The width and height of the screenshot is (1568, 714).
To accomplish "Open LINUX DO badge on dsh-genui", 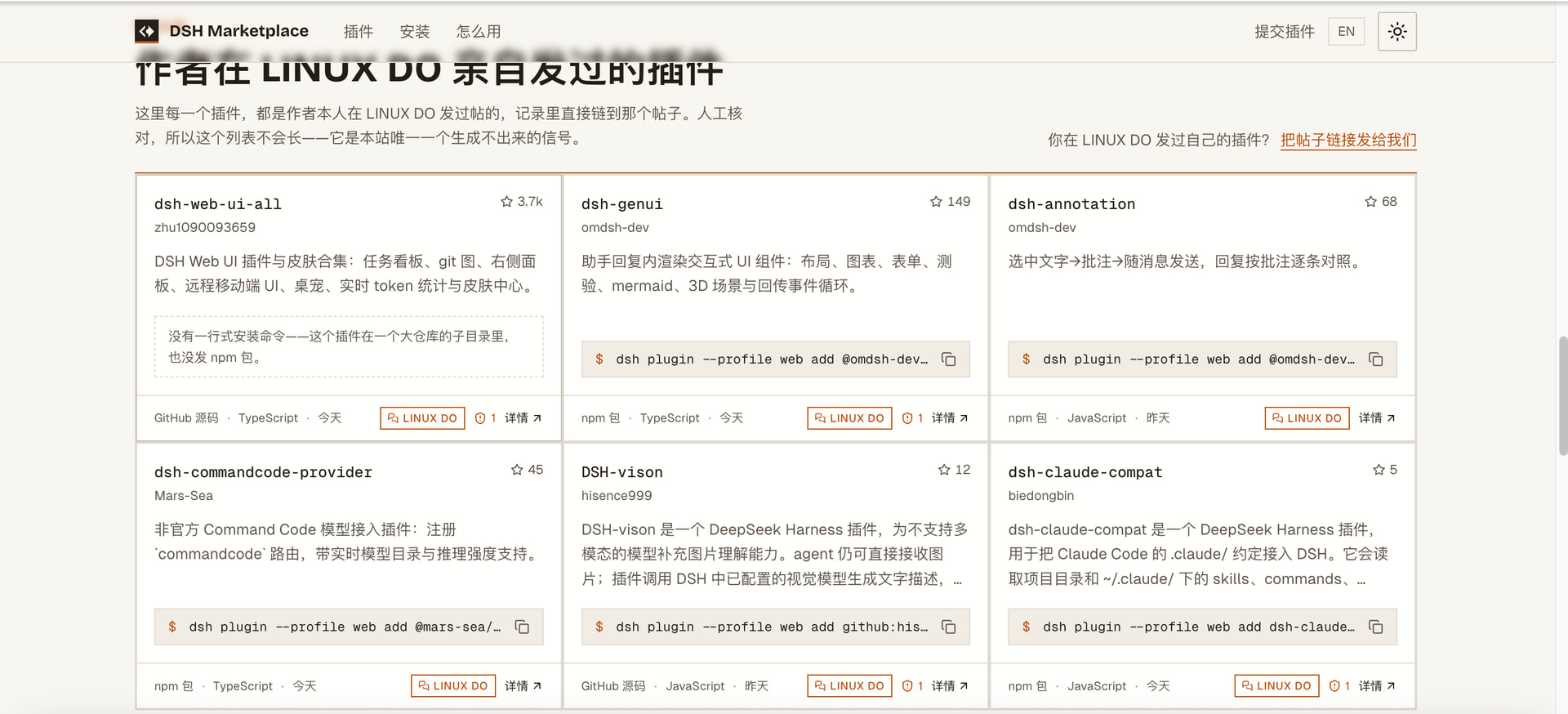I will (x=849, y=417).
